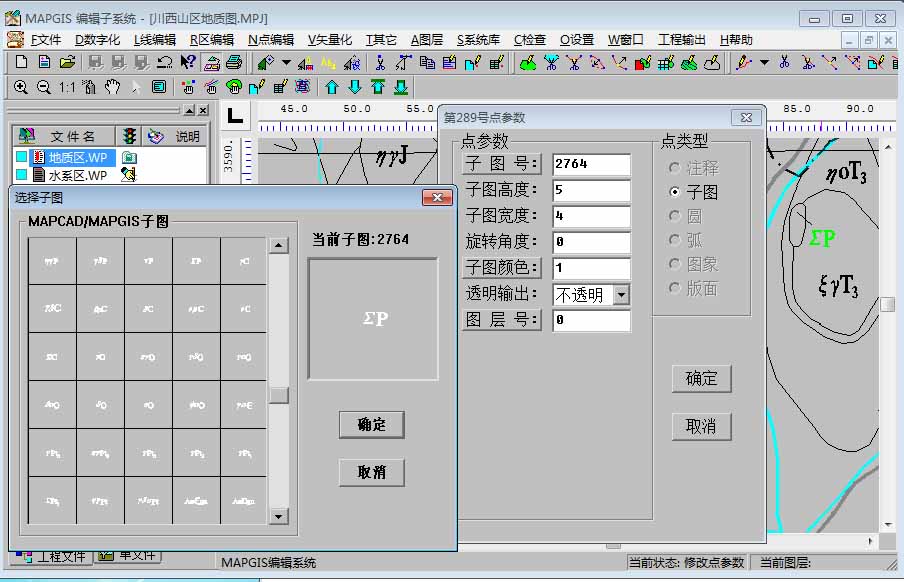Select the 子图 point type radio
The width and height of the screenshot is (904, 582).
[x=675, y=192]
